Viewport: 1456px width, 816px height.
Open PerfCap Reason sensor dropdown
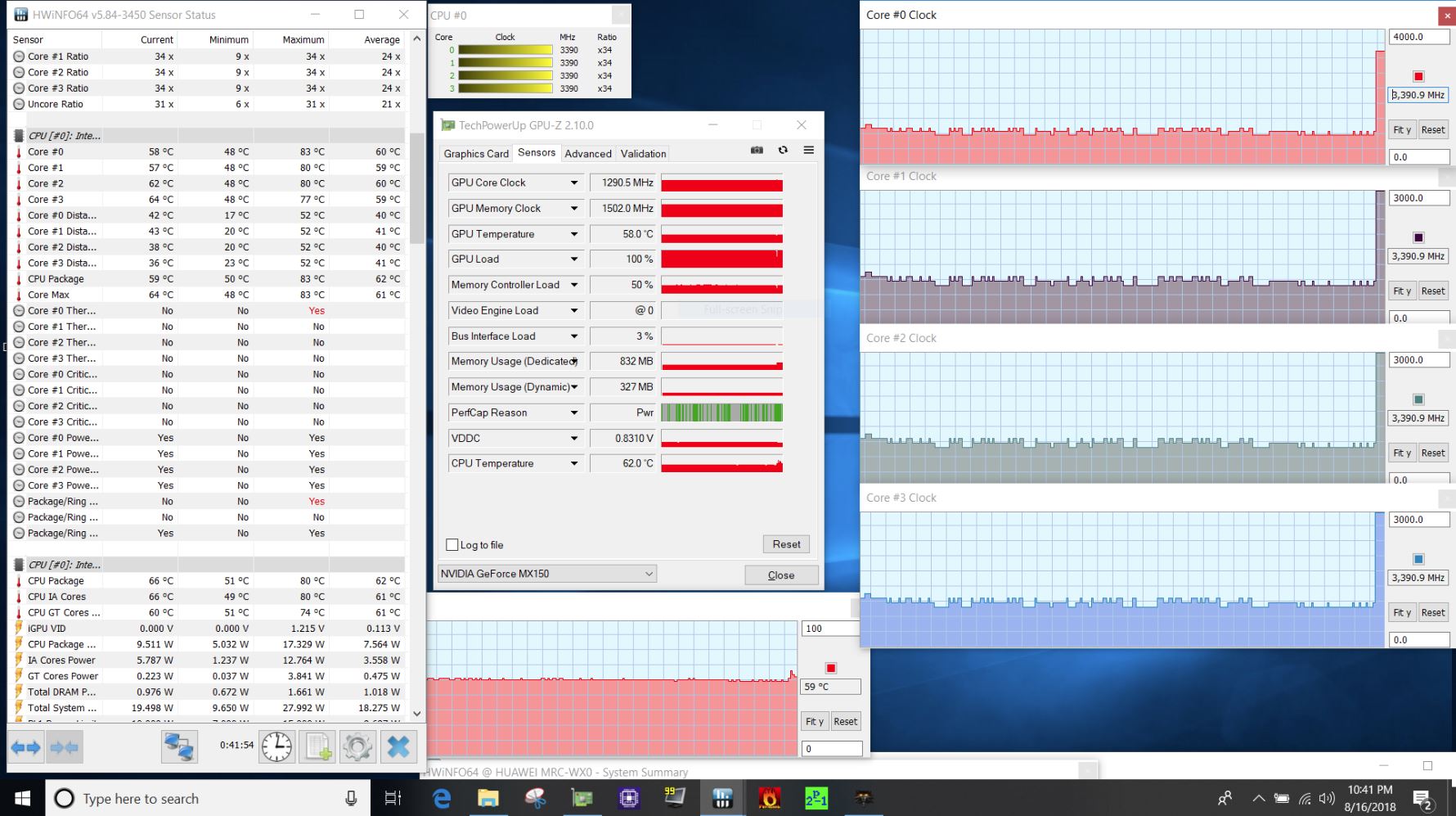574,413
